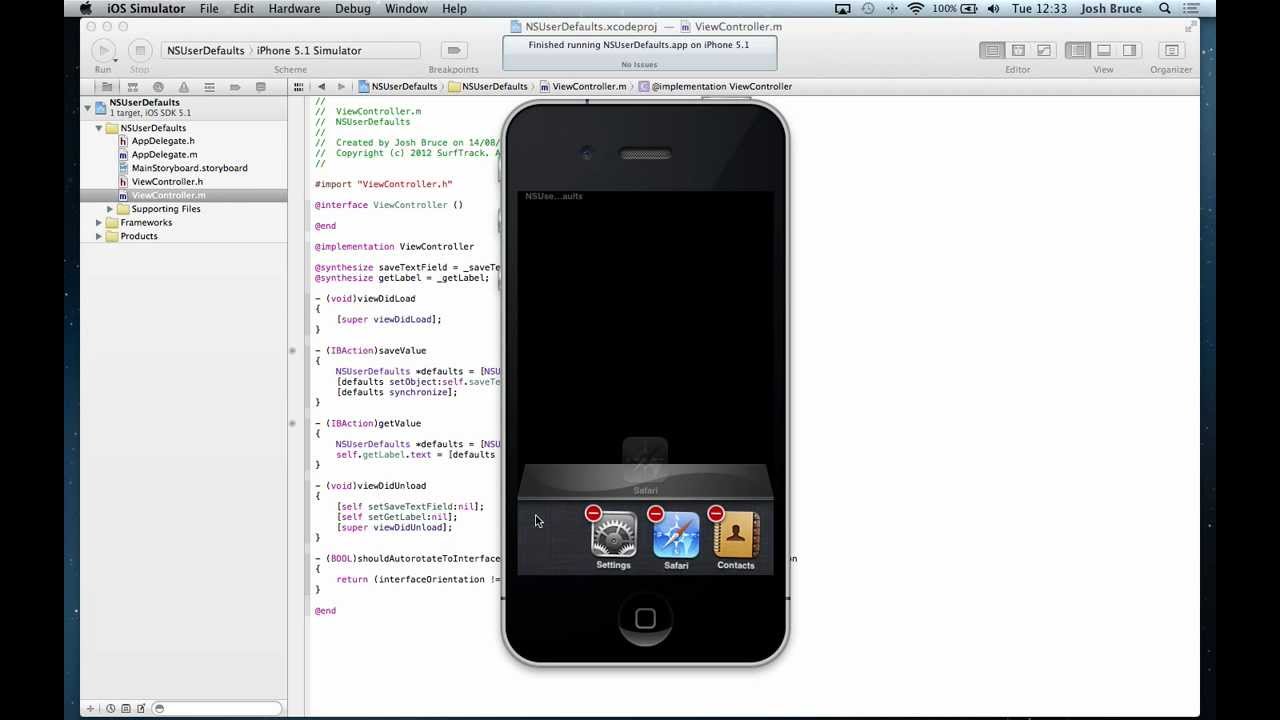Show the Project navigator
This screenshot has width=1280, height=720.
click(107, 87)
